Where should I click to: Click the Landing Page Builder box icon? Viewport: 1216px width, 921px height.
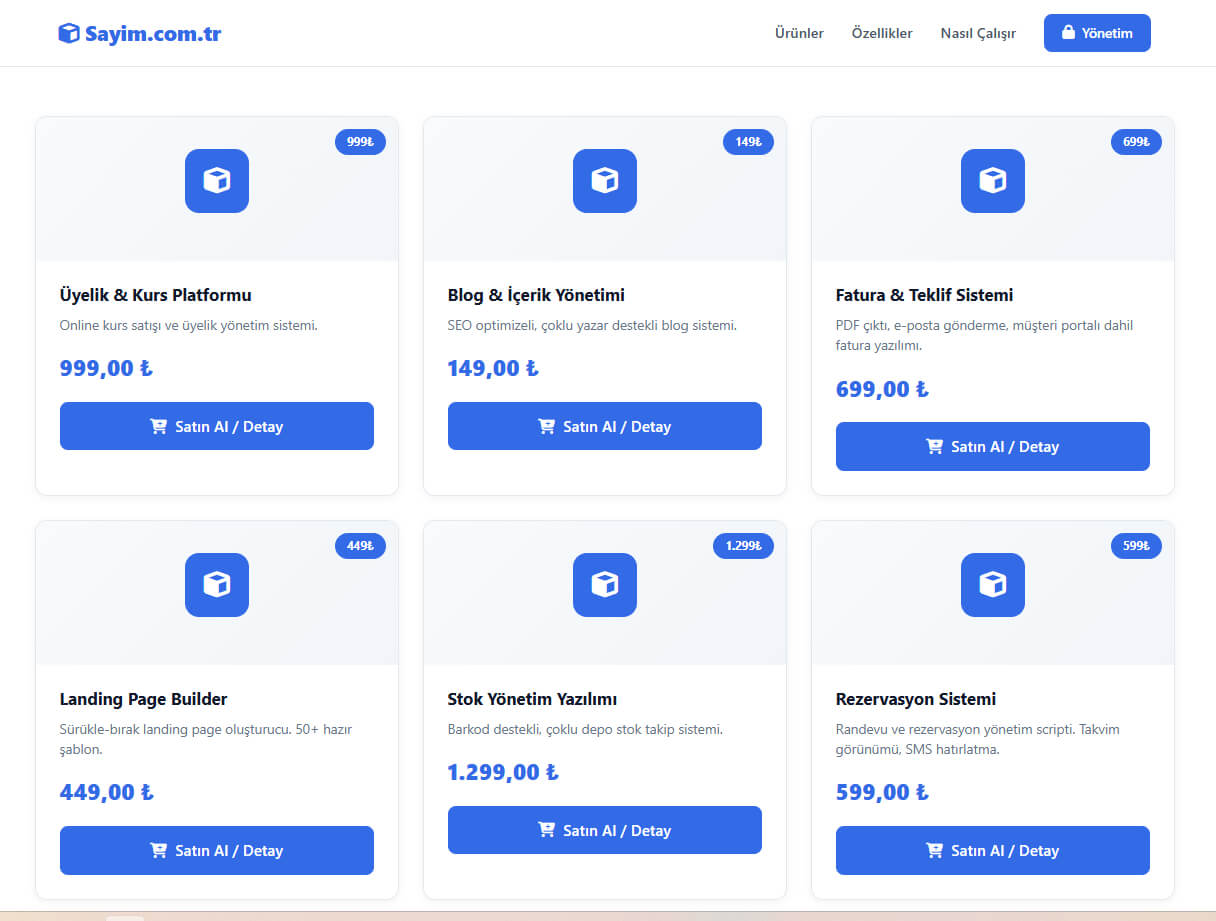coord(217,585)
